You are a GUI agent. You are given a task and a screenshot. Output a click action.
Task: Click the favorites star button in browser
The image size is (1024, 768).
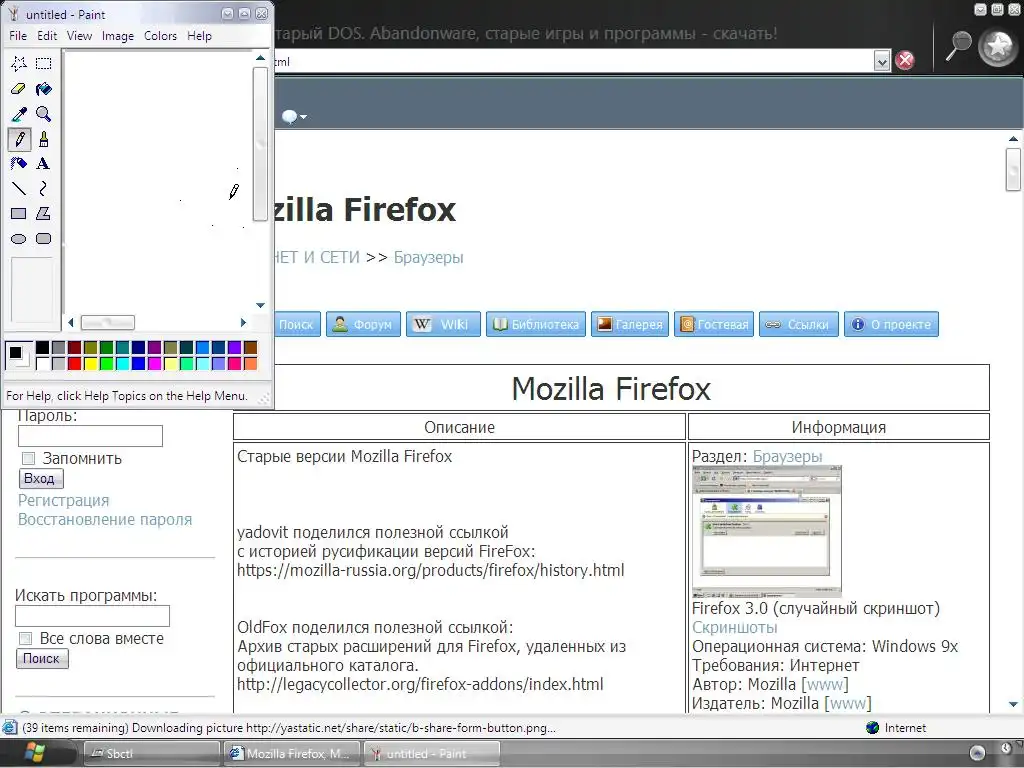coord(998,46)
